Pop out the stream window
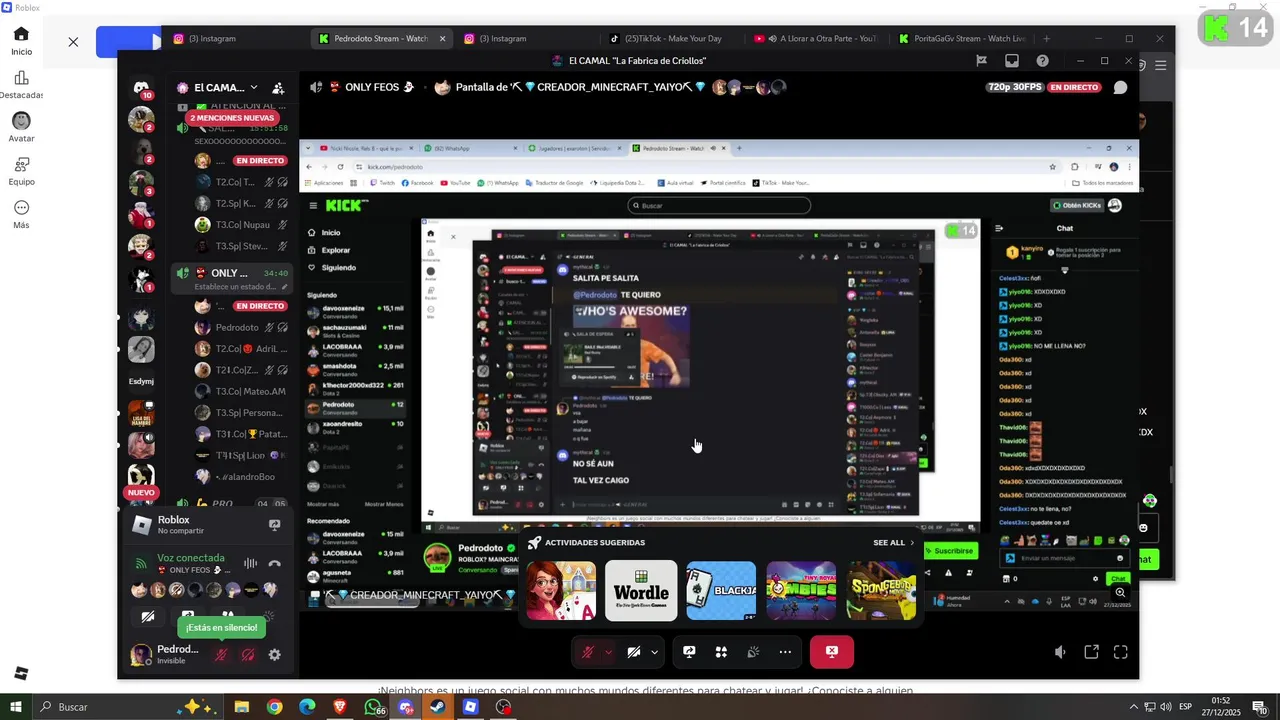Image resolution: width=1280 pixels, height=720 pixels. pyautogui.click(x=1091, y=652)
